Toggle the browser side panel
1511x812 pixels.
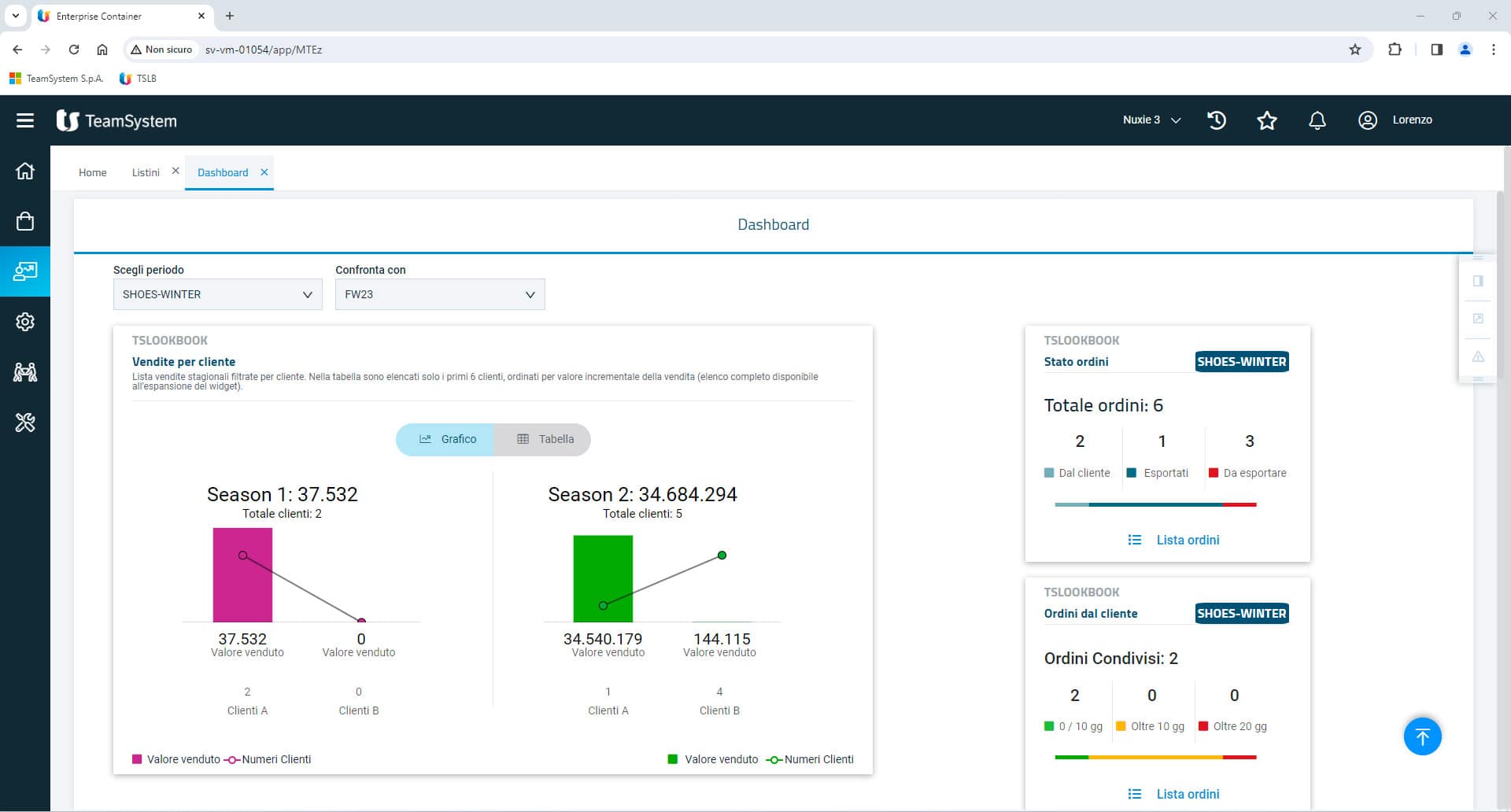1437,50
